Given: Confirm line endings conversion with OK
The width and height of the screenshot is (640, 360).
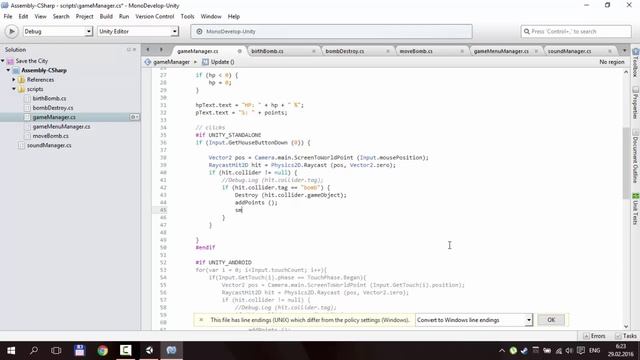Looking at the screenshot, I should click(x=551, y=320).
